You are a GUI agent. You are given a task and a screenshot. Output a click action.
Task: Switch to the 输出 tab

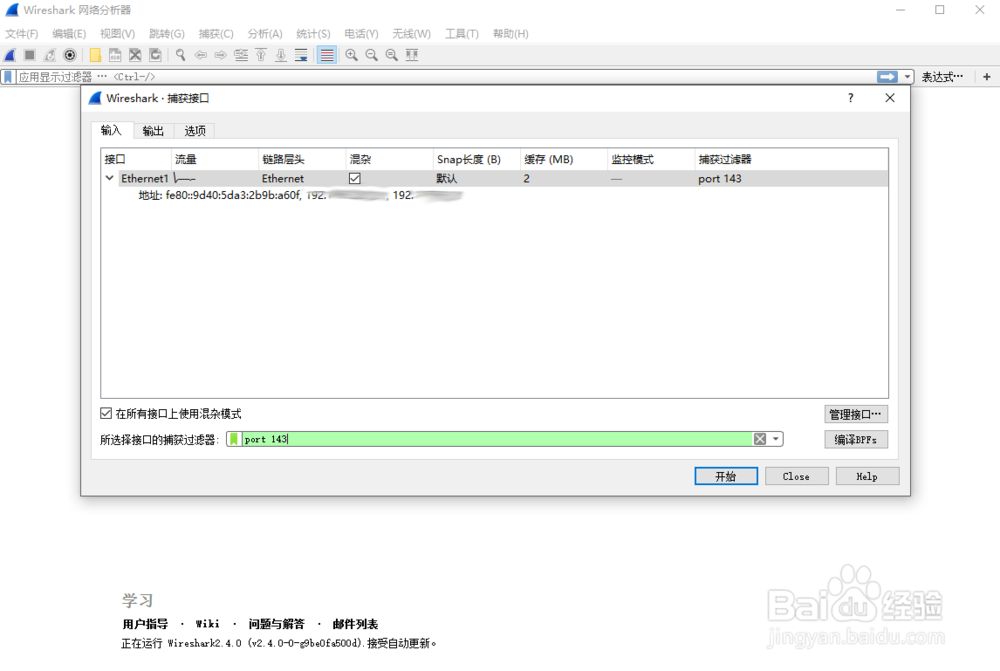point(153,131)
